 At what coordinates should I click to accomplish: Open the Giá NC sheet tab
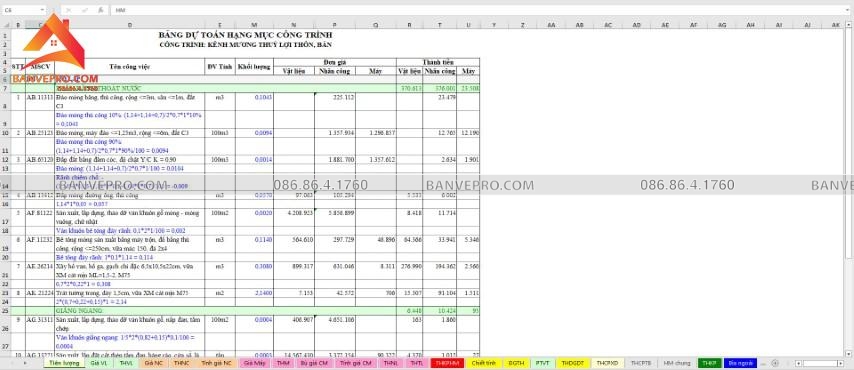pyautogui.click(x=154, y=363)
